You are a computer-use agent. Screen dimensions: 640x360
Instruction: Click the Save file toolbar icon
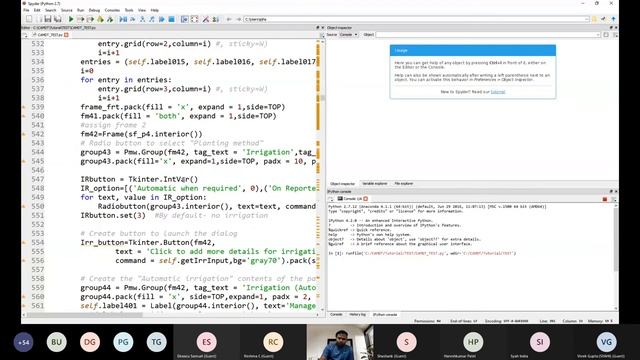coord(48,19)
